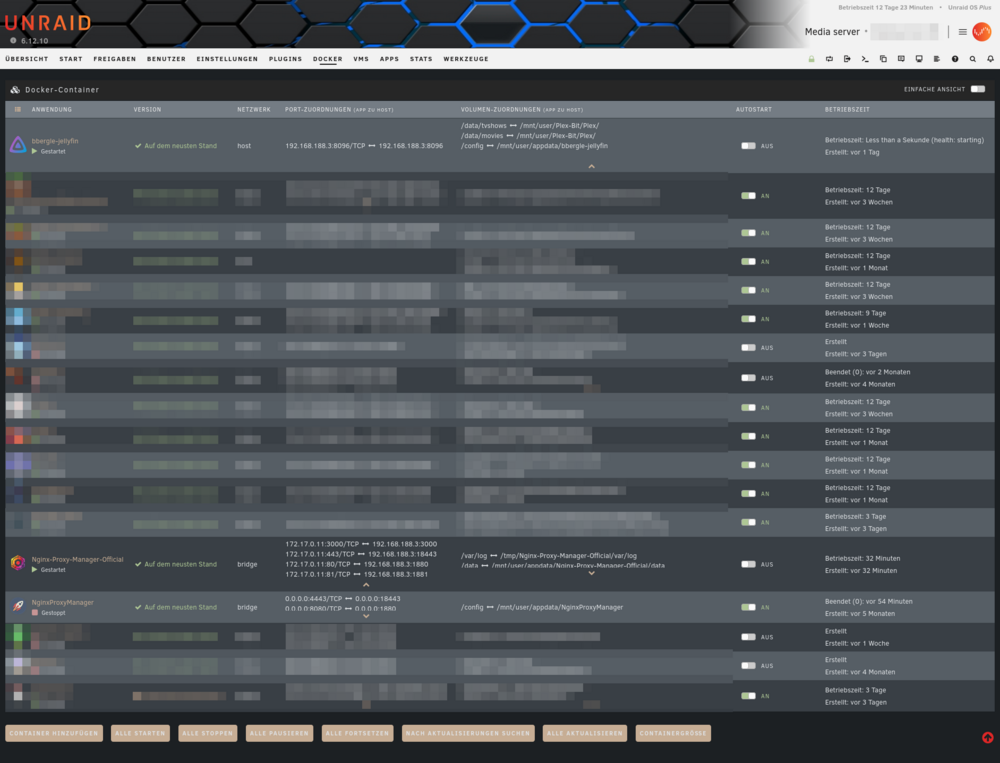Viewport: 1000px width, 763px height.
Task: Click the Betriebszeit column header
Action: [847, 110]
